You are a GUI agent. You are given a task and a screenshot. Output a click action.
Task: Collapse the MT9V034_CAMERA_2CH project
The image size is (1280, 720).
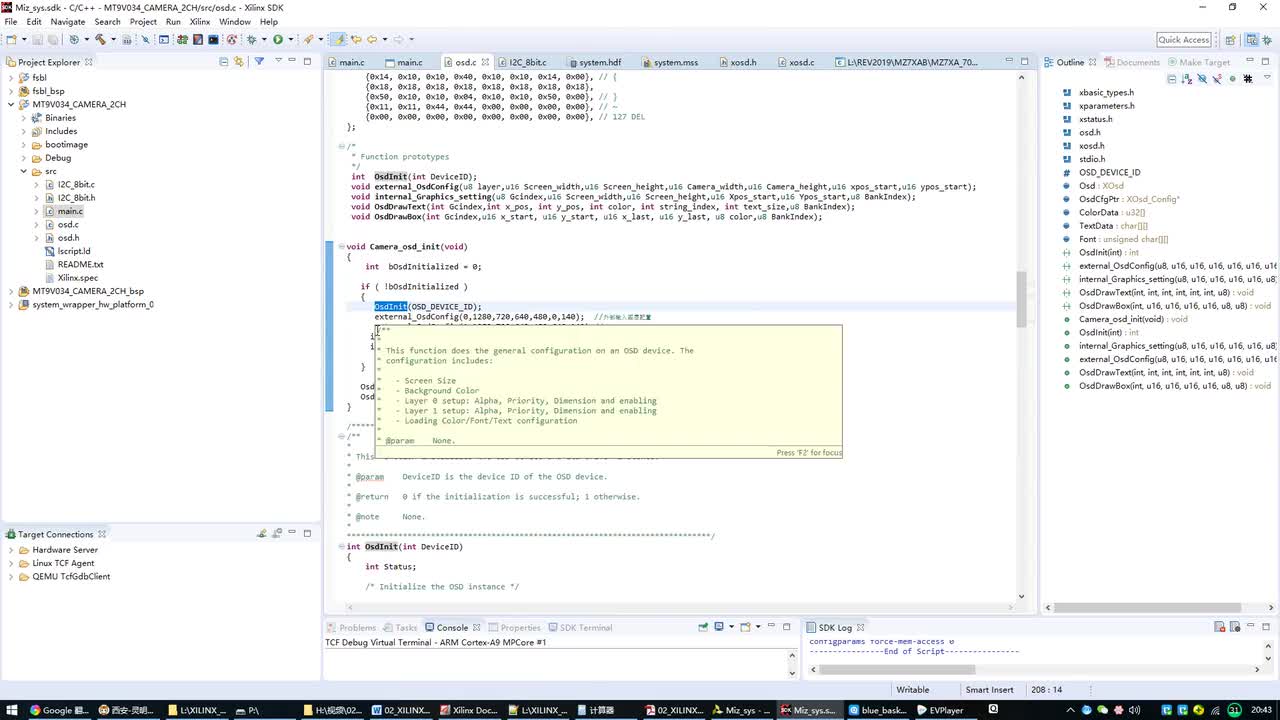pos(10,104)
